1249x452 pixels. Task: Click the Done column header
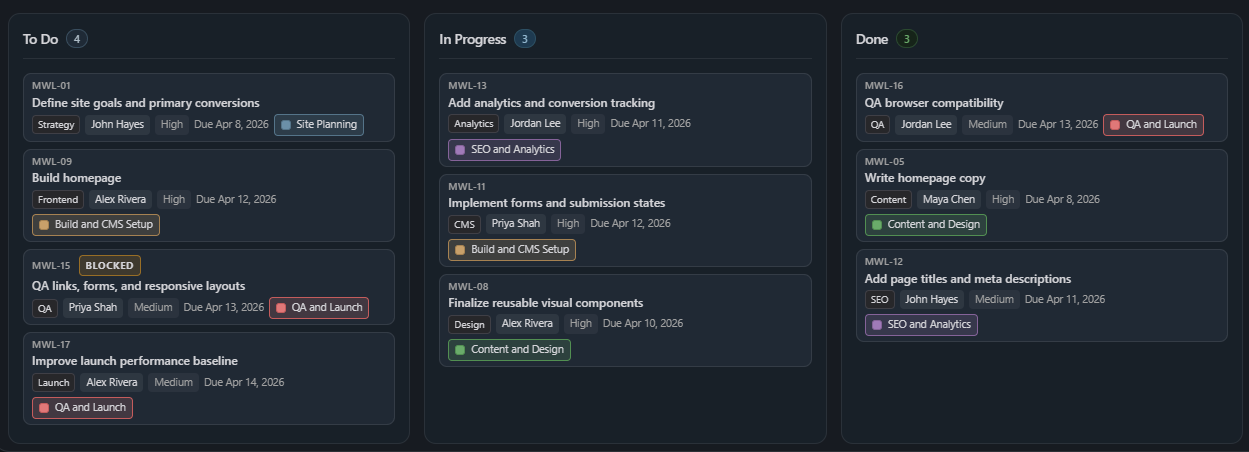[872, 39]
